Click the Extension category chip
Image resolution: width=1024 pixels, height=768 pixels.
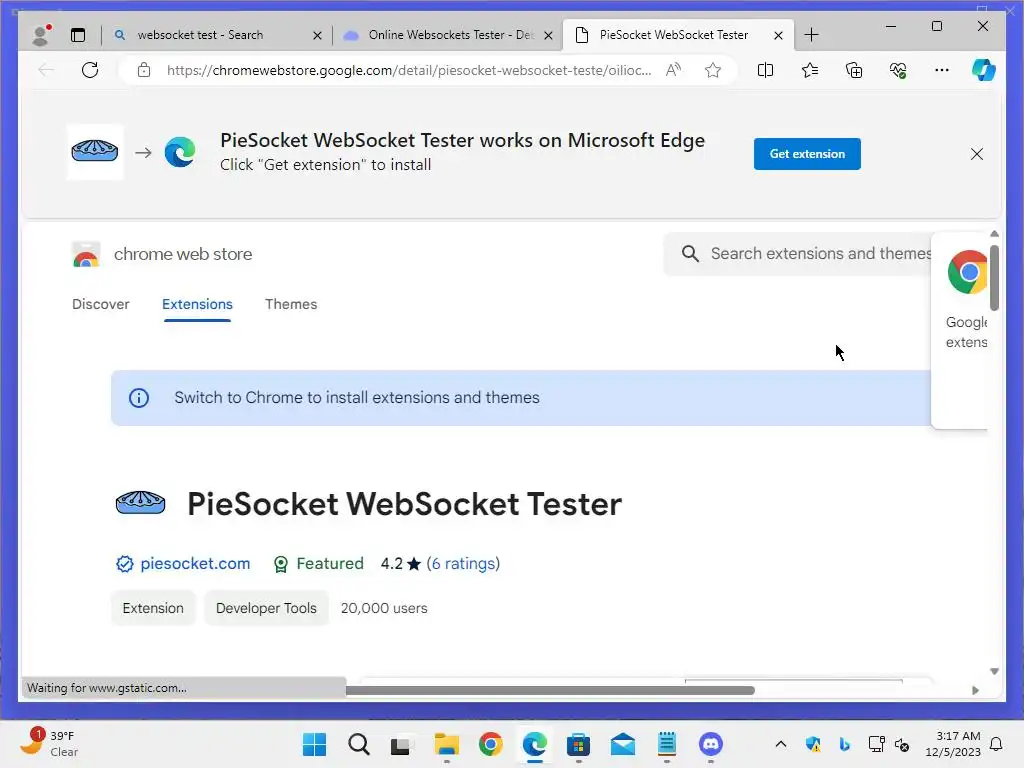coord(153,608)
